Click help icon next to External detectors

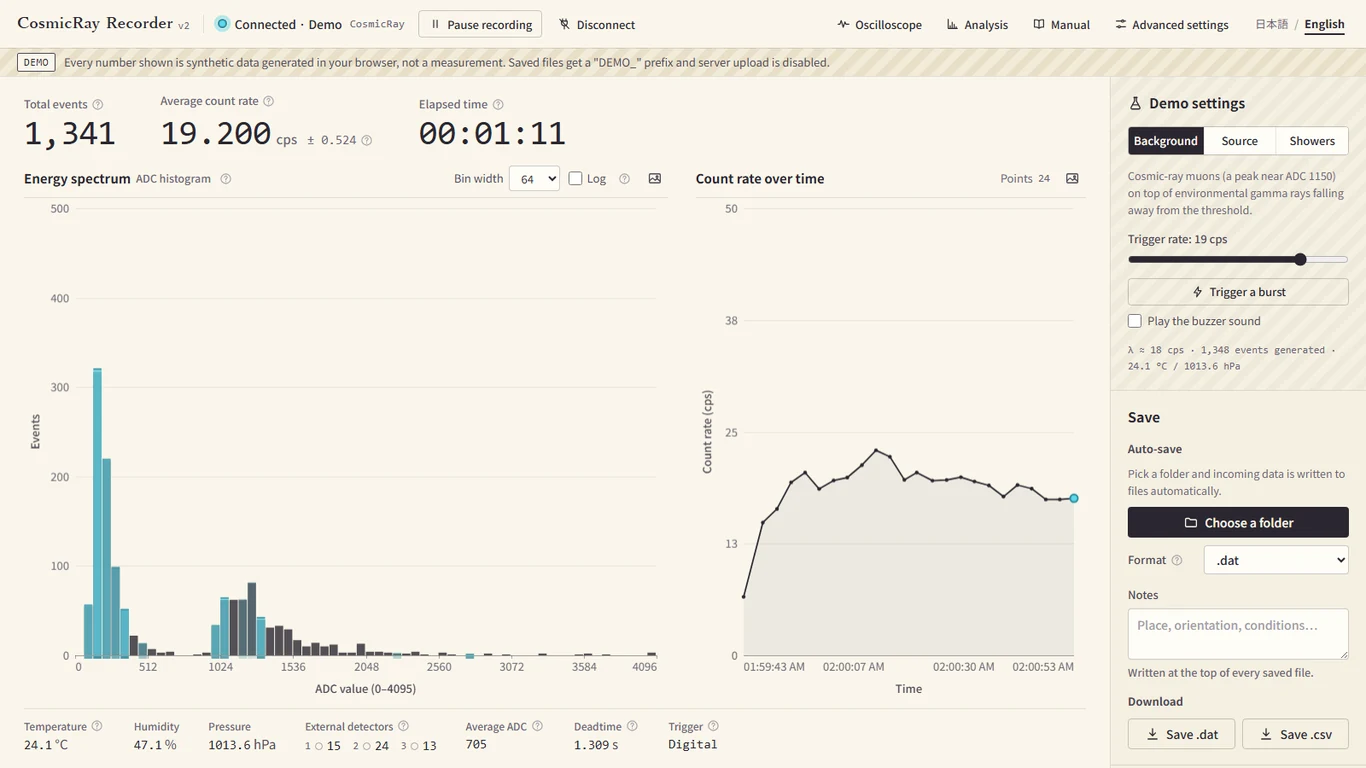[x=403, y=726]
